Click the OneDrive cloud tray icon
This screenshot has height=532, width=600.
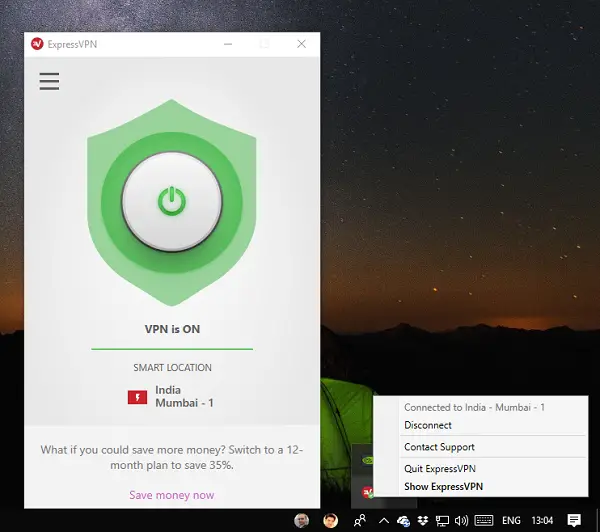[x=403, y=521]
